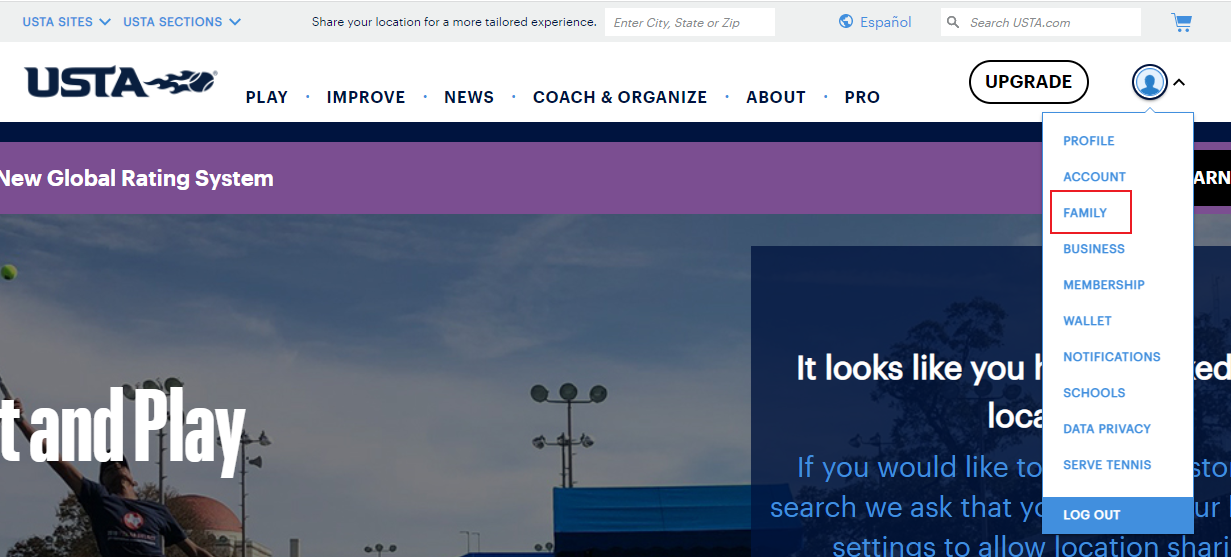The image size is (1231, 557).
Task: Select Membership in account menu
Action: click(x=1104, y=285)
